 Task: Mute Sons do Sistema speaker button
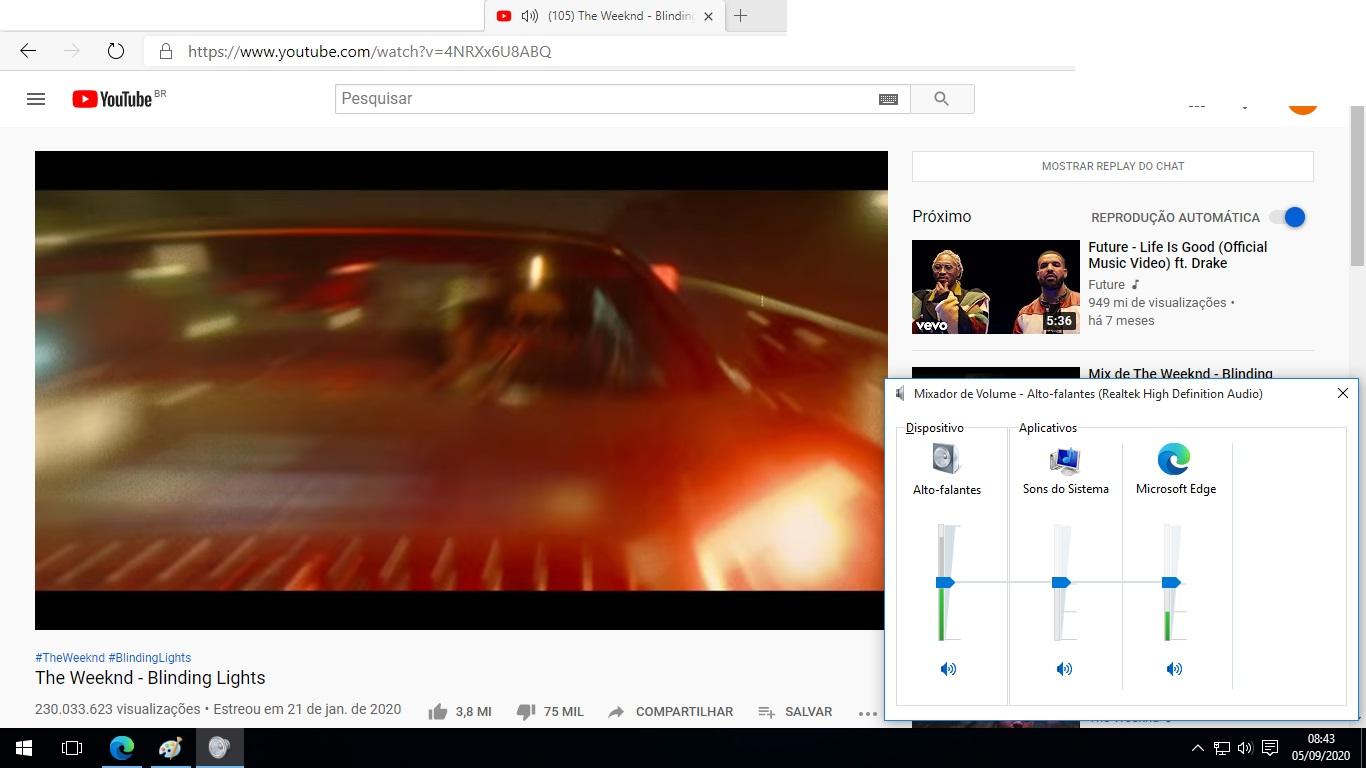pyautogui.click(x=1064, y=669)
